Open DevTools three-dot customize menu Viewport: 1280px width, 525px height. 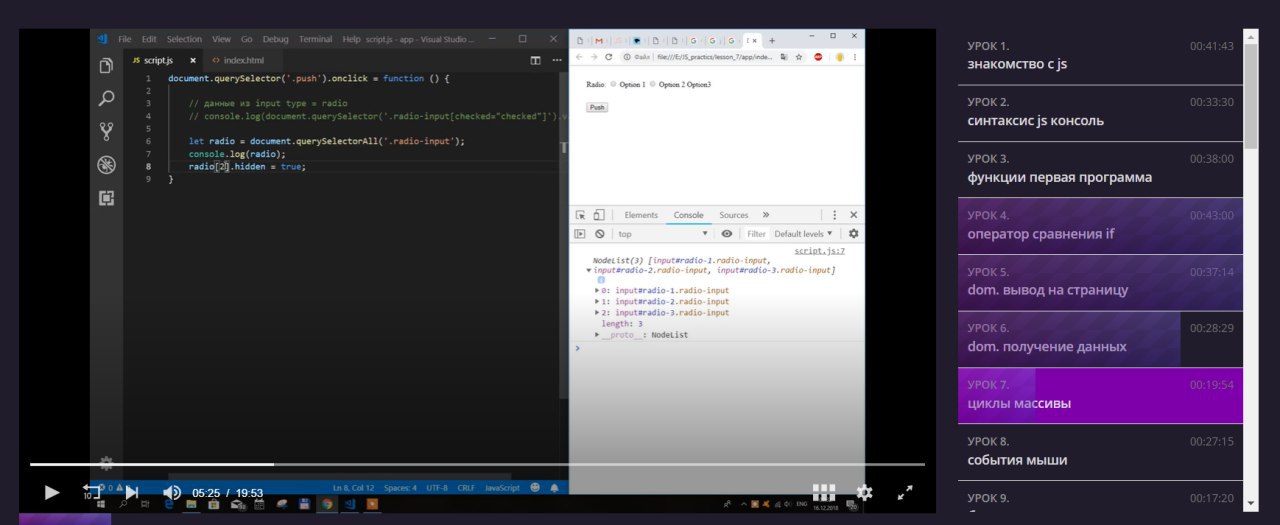834,215
